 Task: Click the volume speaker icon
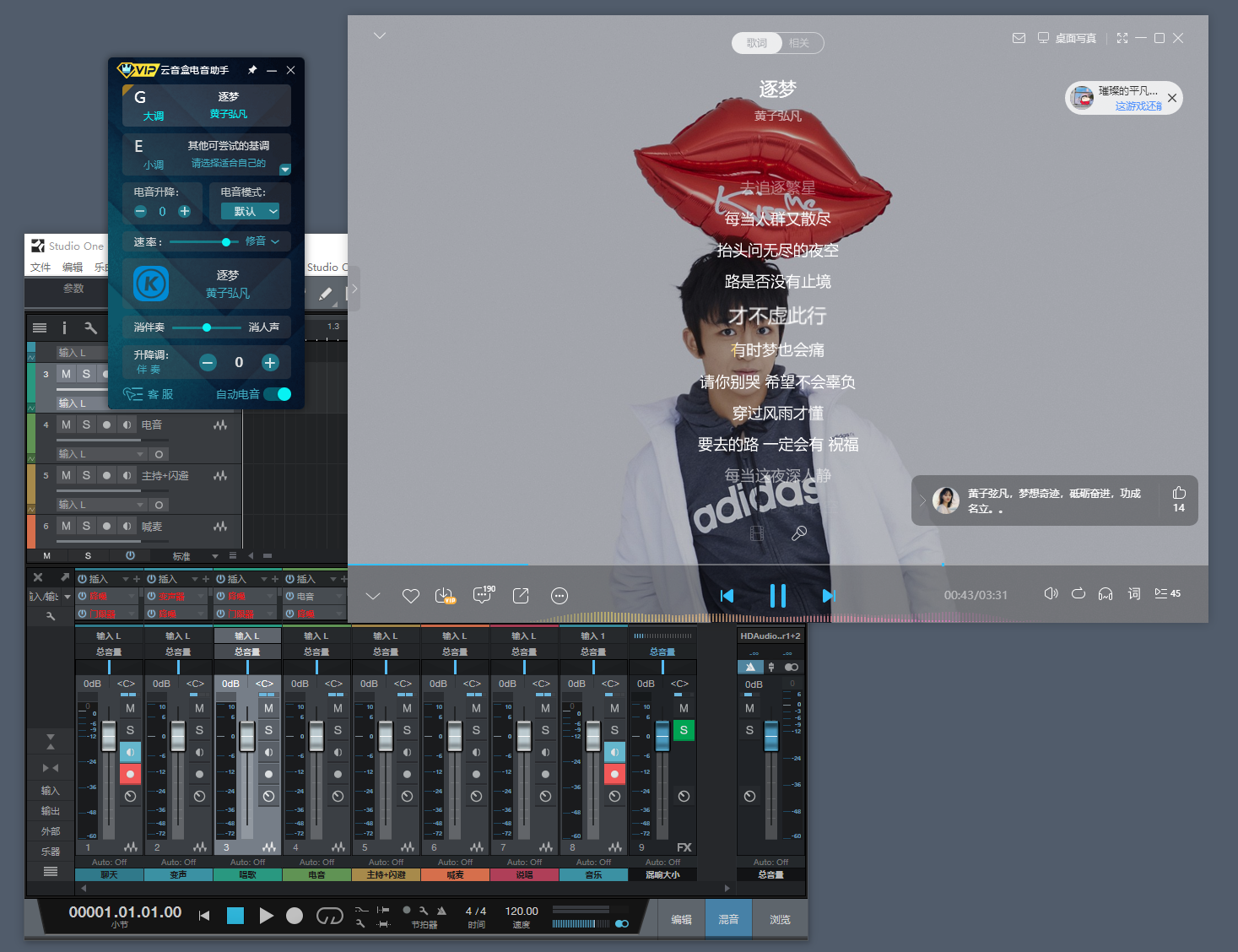pos(1051,593)
